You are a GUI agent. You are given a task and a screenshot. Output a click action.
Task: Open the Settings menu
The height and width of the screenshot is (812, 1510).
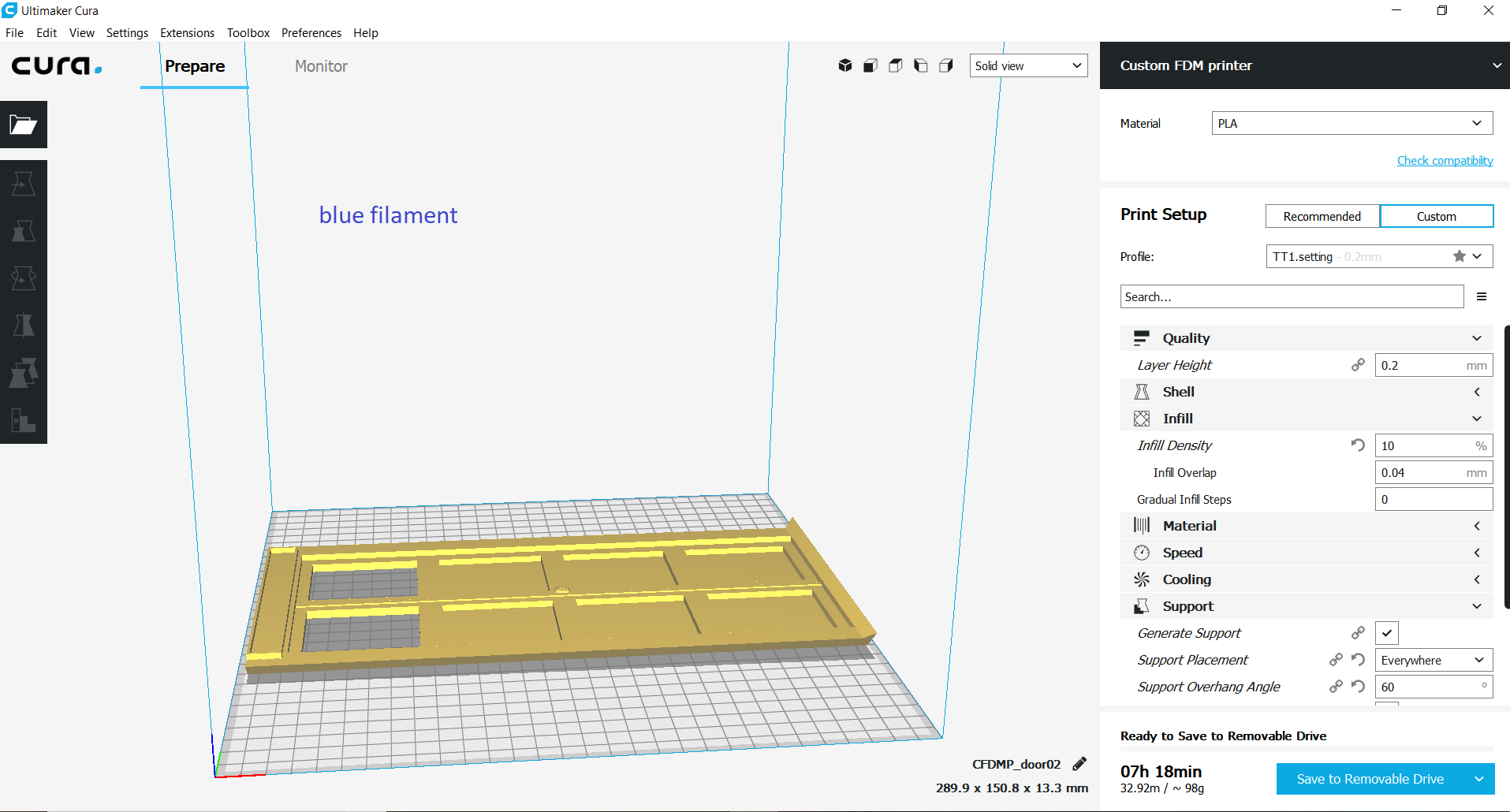click(x=127, y=32)
